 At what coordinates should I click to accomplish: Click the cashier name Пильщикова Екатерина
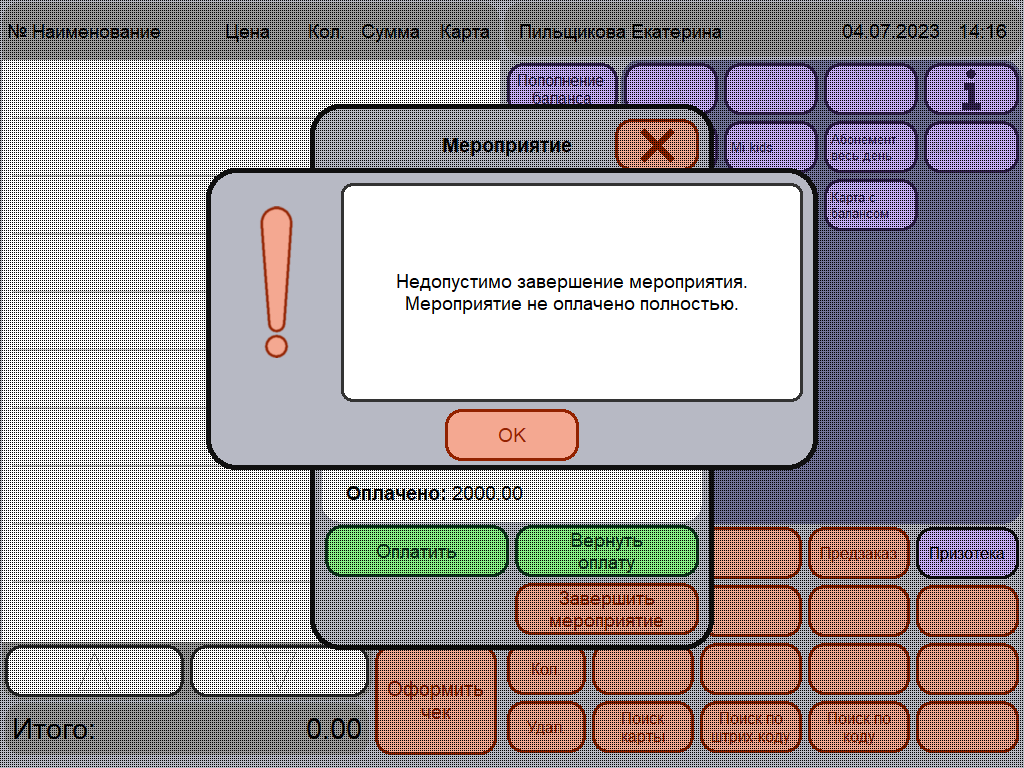(x=620, y=31)
